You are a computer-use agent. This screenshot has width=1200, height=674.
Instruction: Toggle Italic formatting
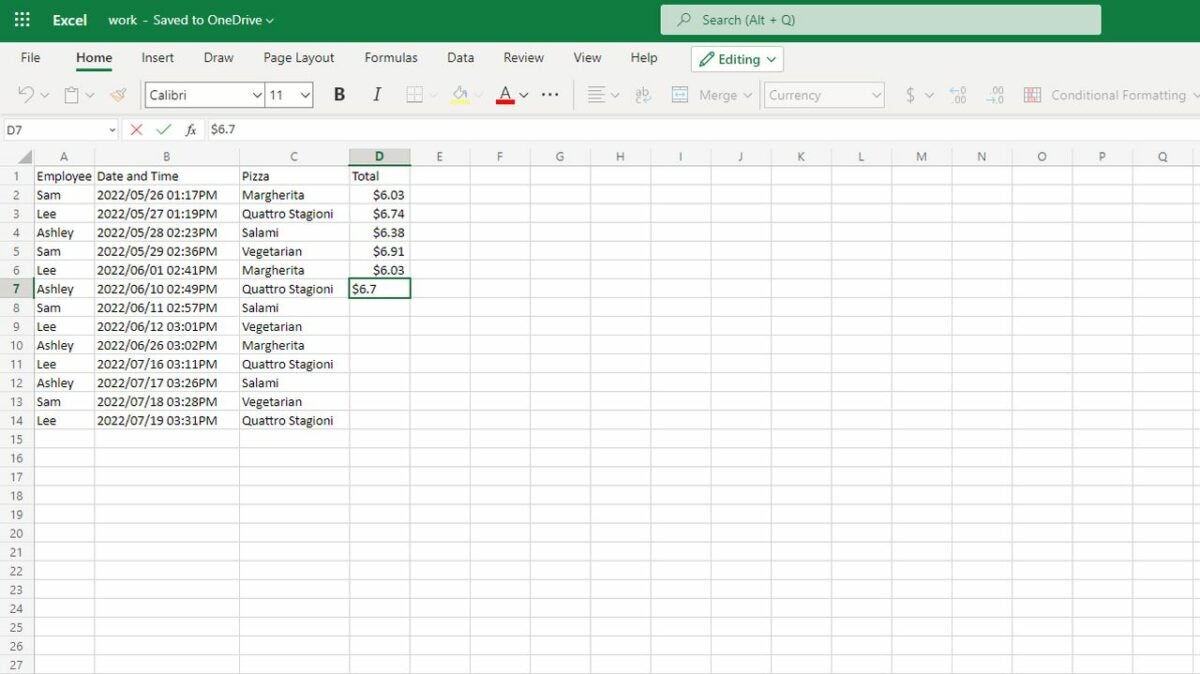(x=377, y=95)
